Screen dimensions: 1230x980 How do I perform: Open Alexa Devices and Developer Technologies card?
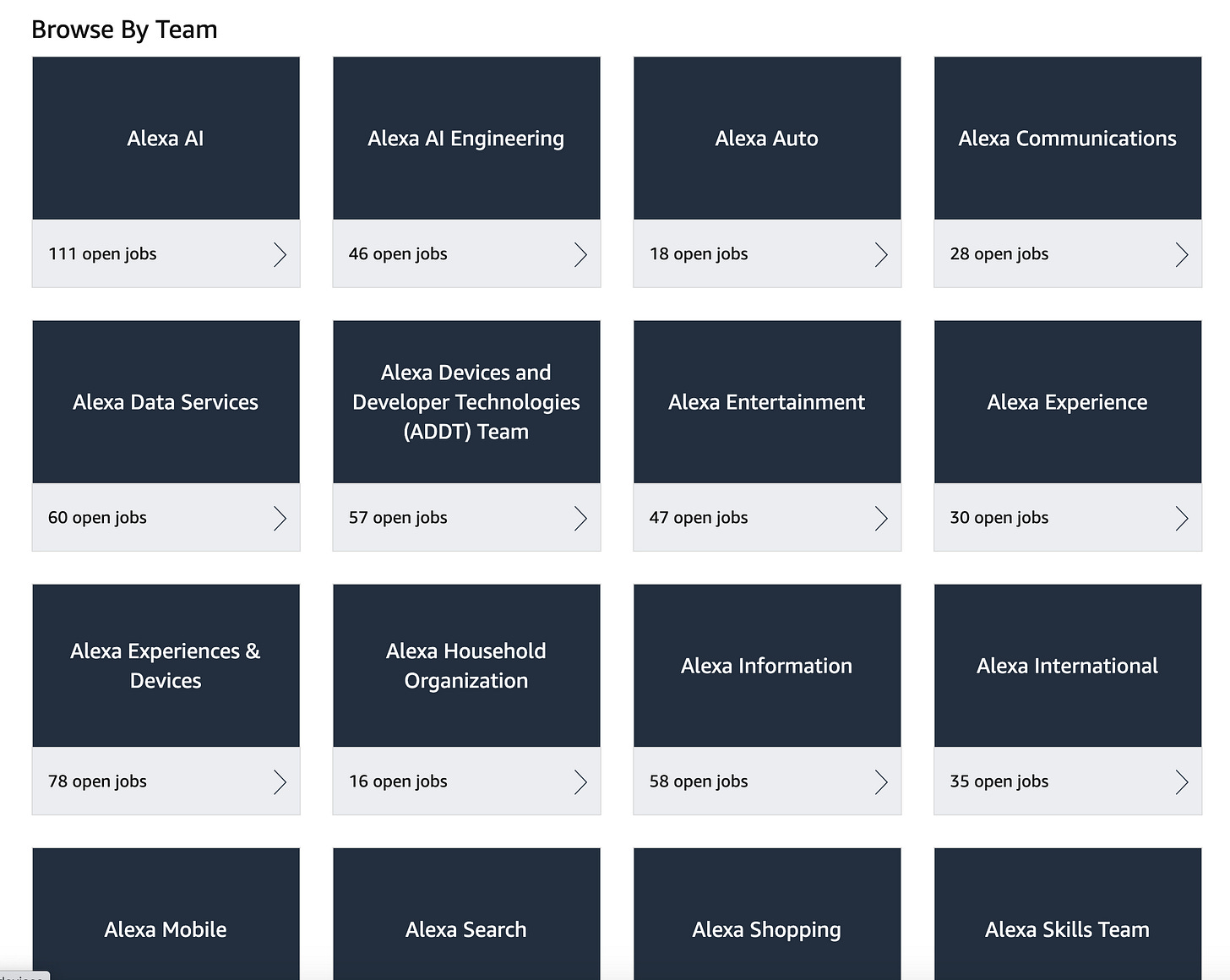point(466,436)
